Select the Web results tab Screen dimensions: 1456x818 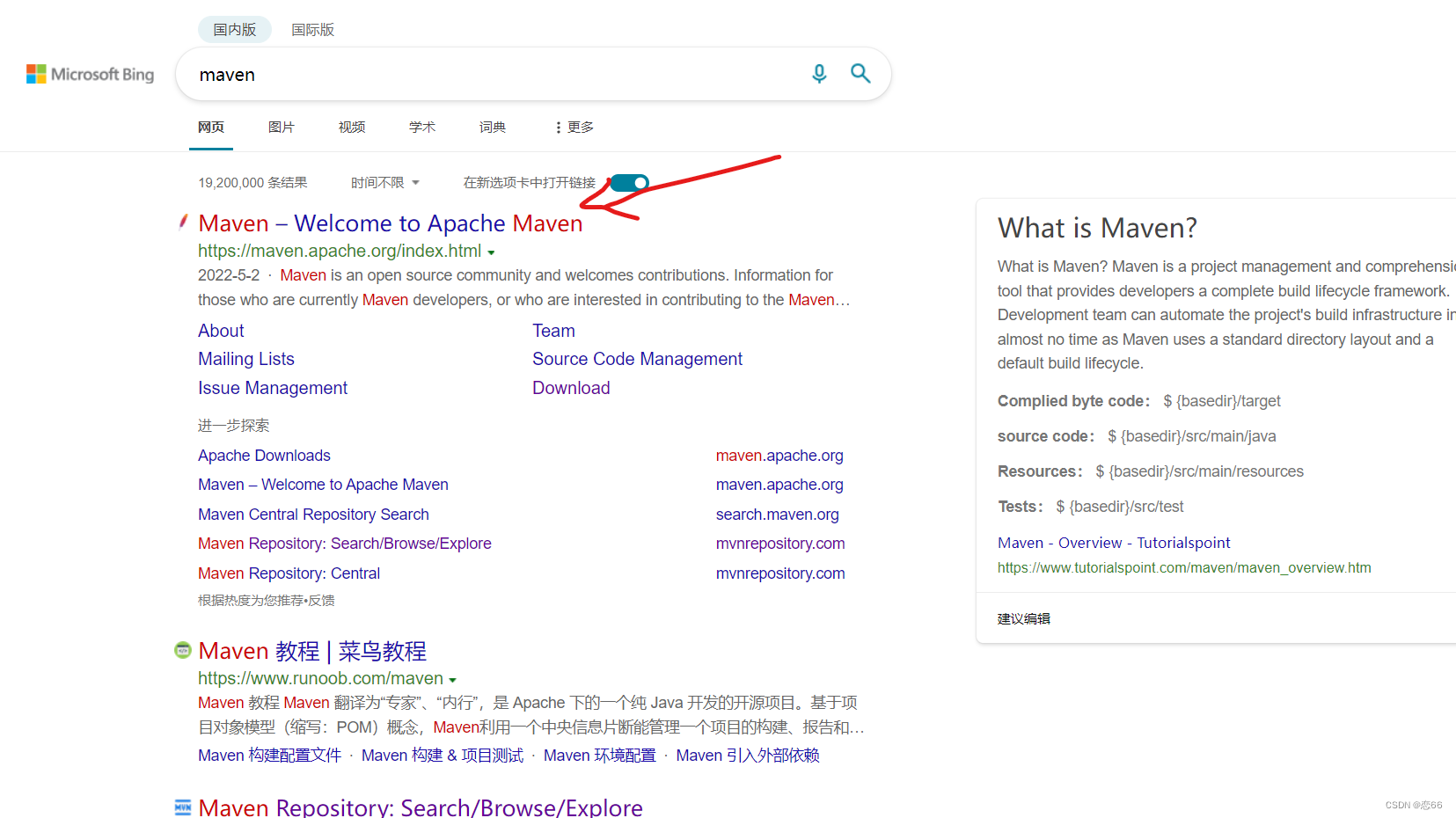coord(211,128)
